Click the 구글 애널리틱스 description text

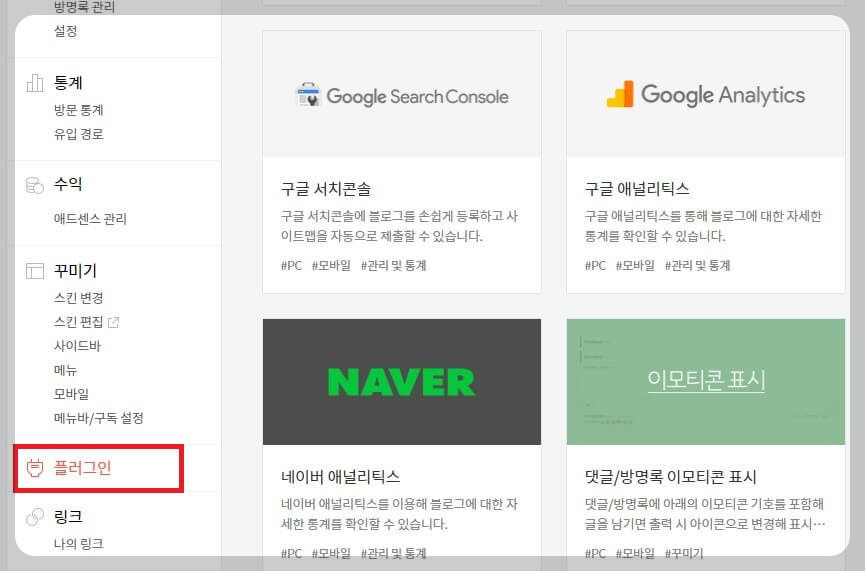[703, 226]
